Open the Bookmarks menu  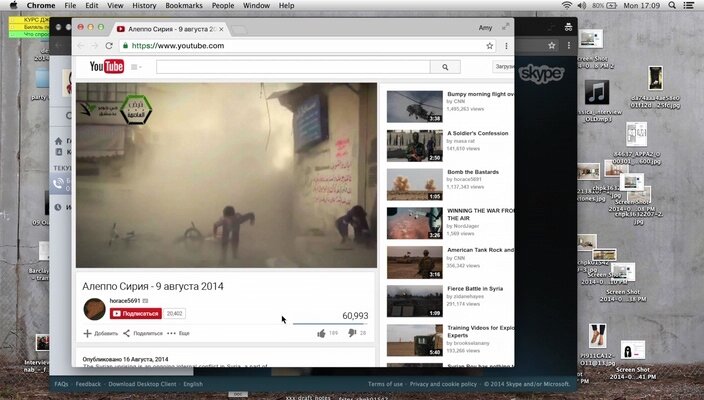click(x=183, y=5)
